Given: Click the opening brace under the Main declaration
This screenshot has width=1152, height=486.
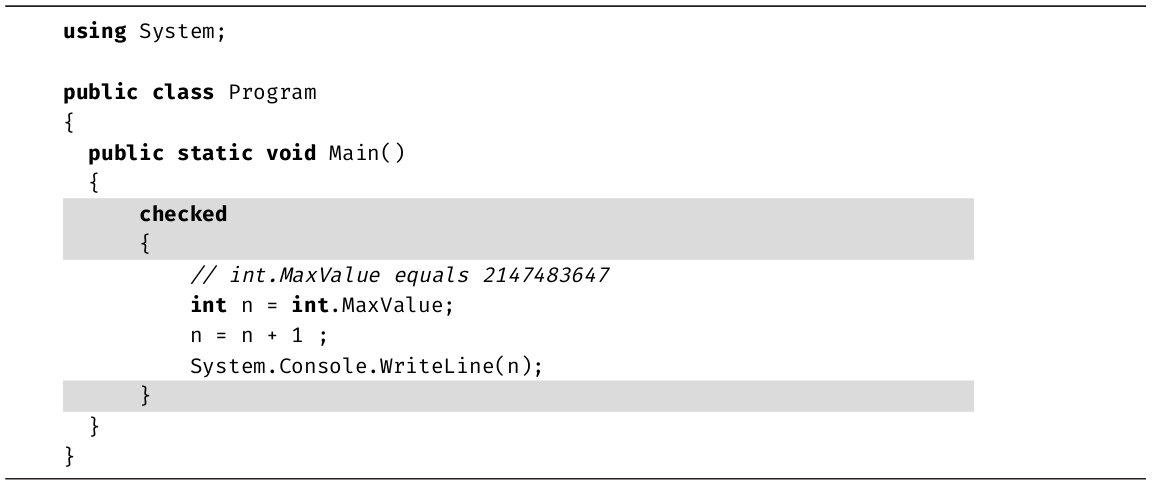Looking at the screenshot, I should (93, 184).
